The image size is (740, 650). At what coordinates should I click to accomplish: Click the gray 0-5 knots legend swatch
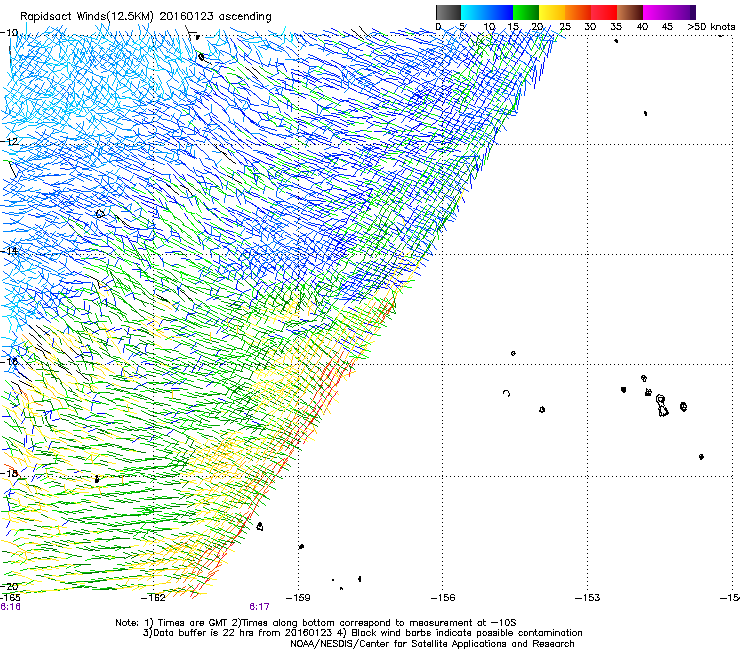(x=448, y=12)
